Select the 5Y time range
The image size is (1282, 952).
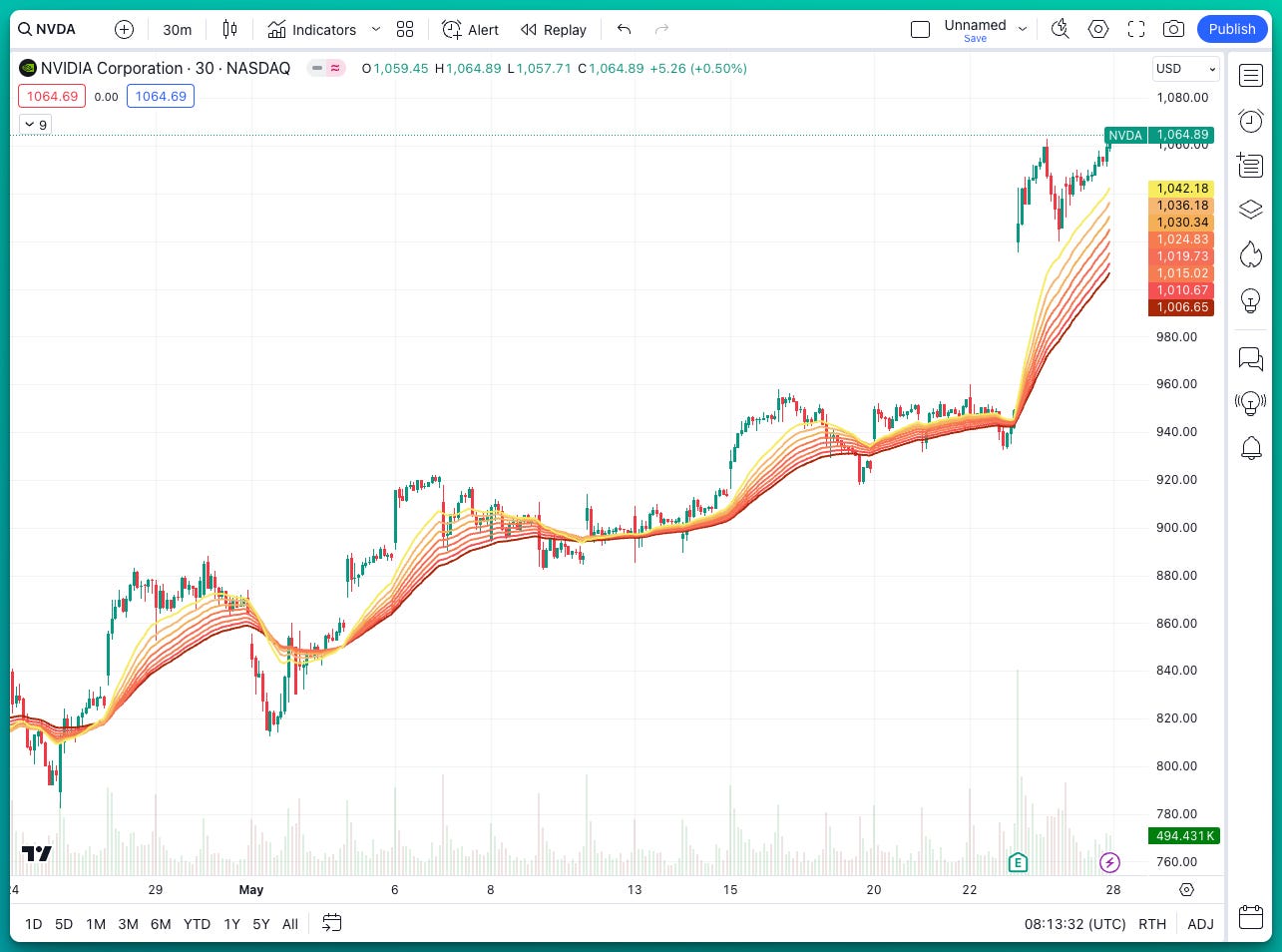[x=260, y=924]
